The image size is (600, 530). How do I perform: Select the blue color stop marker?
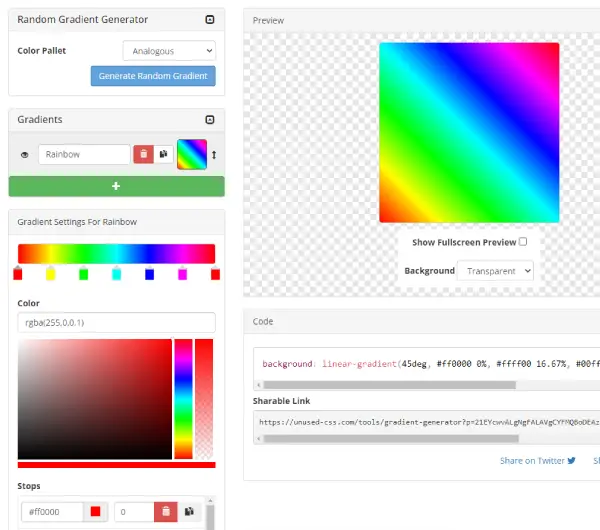(150, 273)
